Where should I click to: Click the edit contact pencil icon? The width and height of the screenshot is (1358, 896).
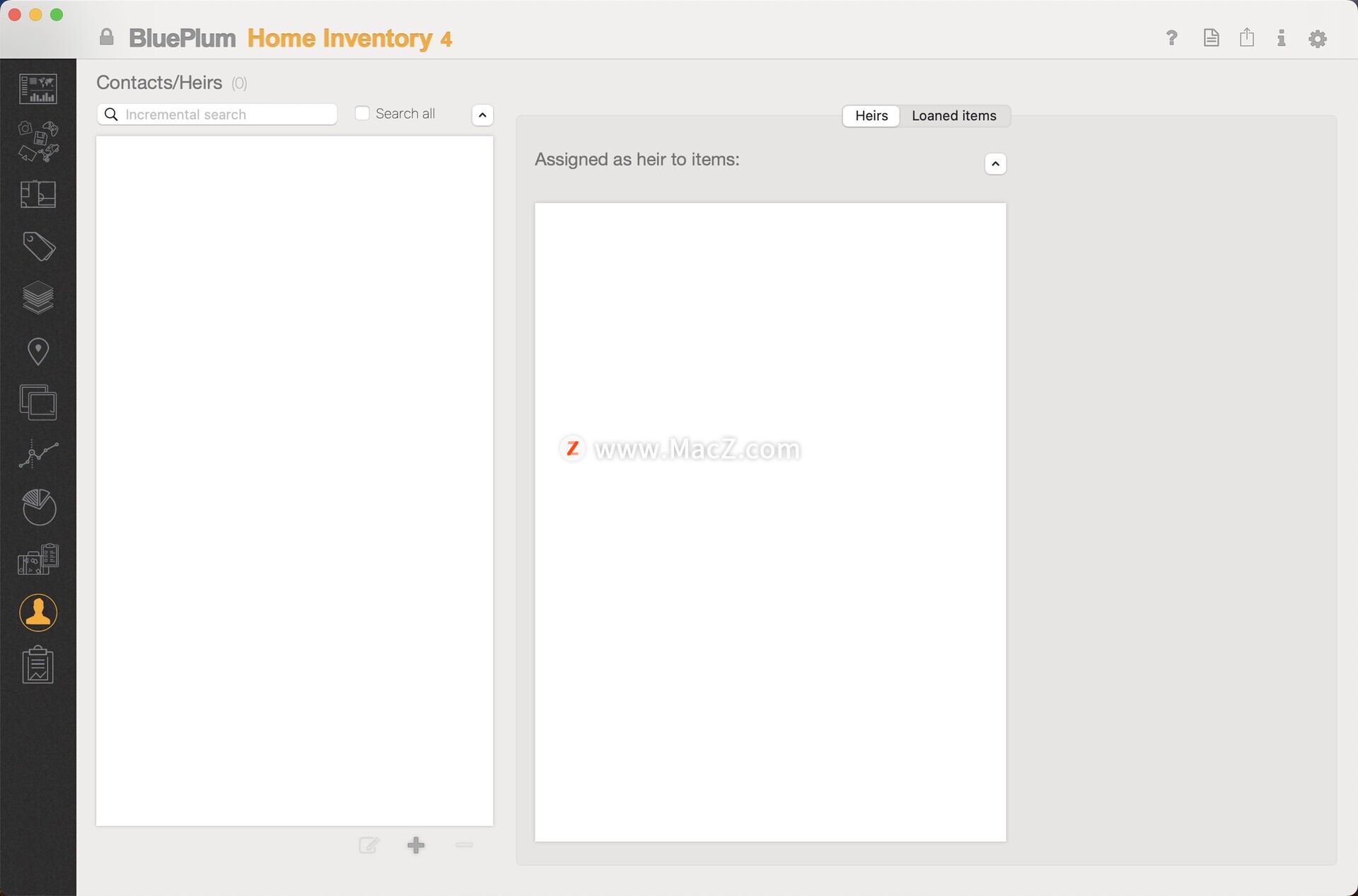(x=369, y=845)
